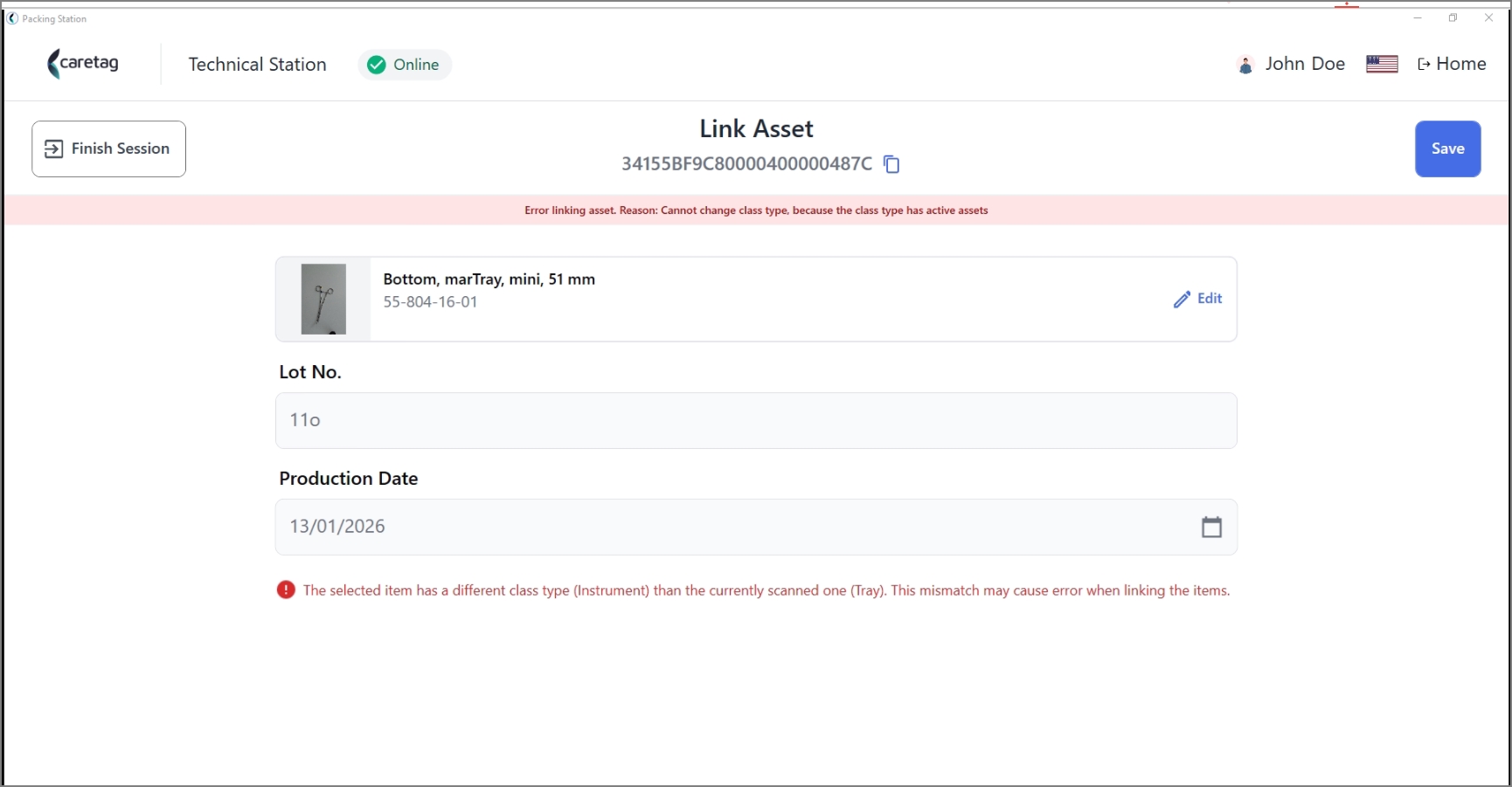Click the asset ID text 34155BF9C8...
This screenshot has width=1512, height=787.
(746, 163)
